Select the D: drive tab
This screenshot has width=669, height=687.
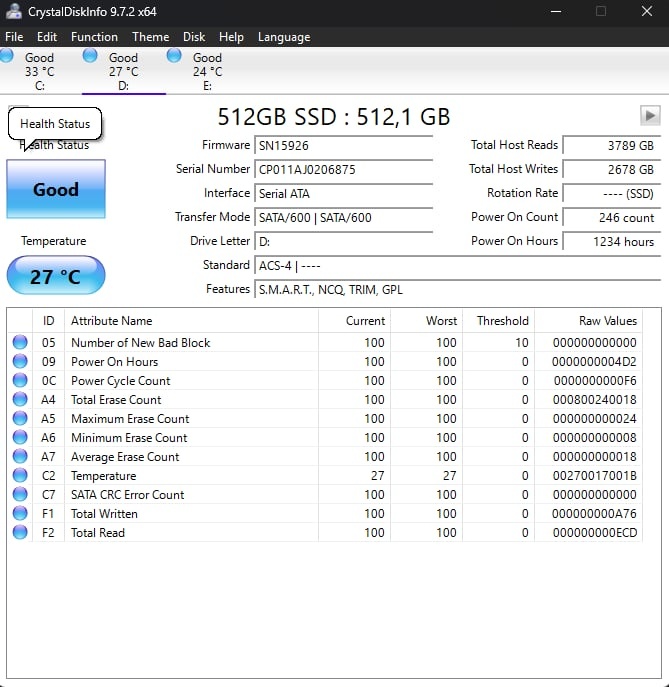tap(124, 71)
